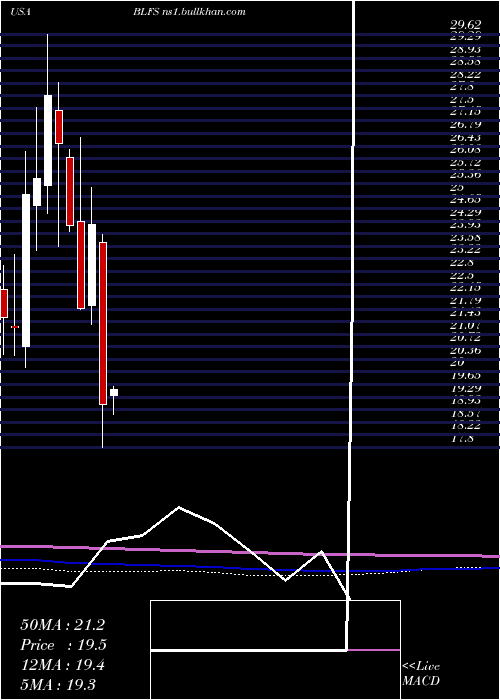Click the 20 price axis label
Viewport: 500px width, 700px height.
(458, 362)
